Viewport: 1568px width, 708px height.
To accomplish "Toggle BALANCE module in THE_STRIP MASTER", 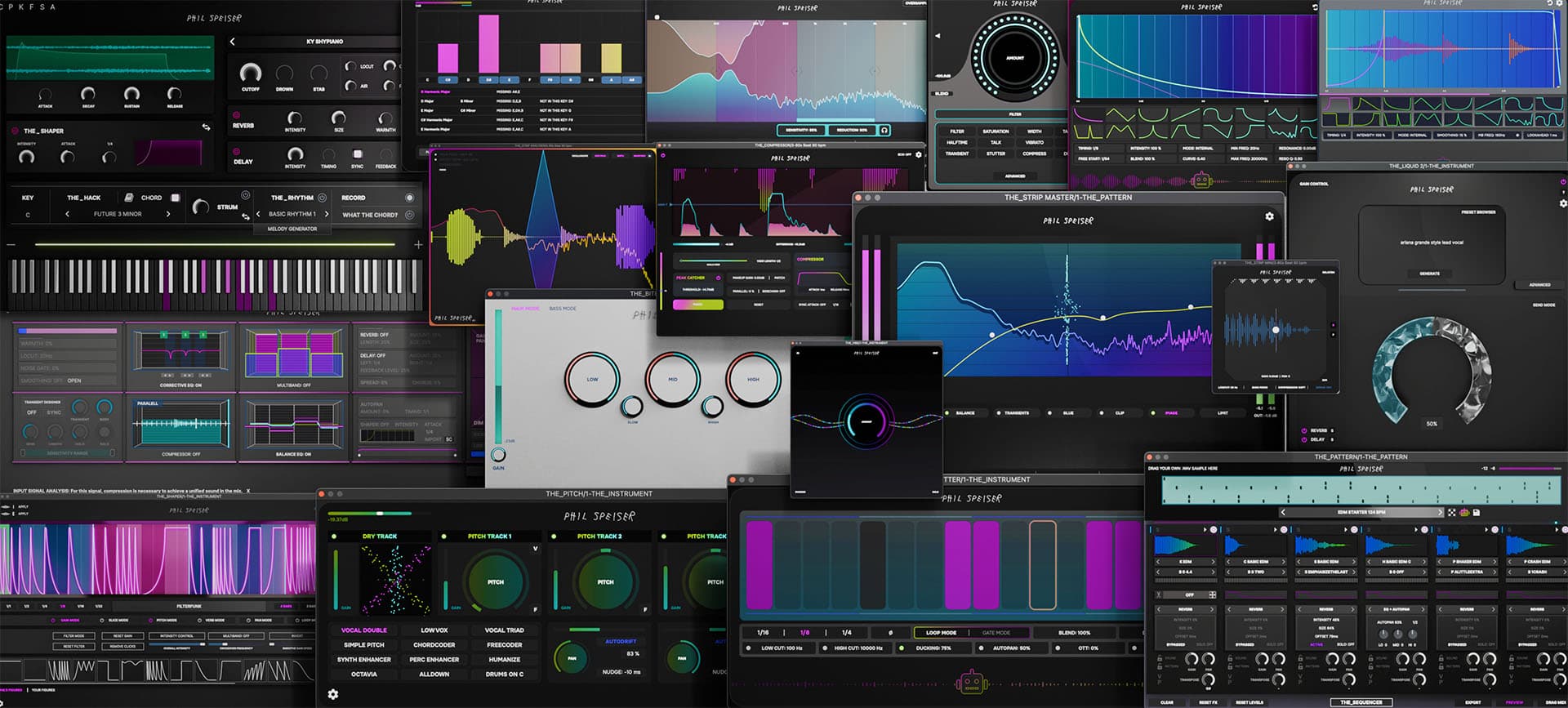I will [947, 413].
